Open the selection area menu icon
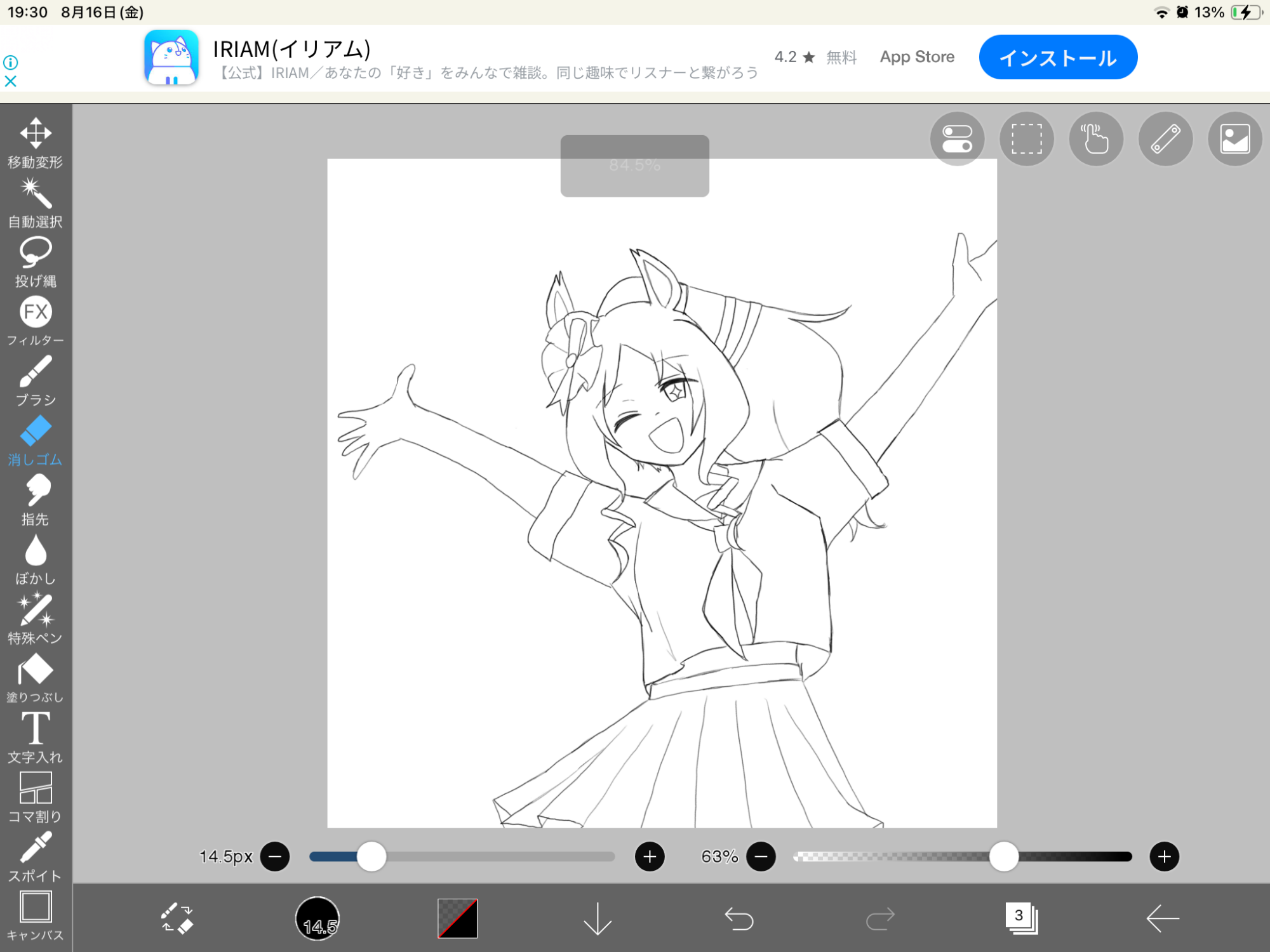 [1026, 139]
